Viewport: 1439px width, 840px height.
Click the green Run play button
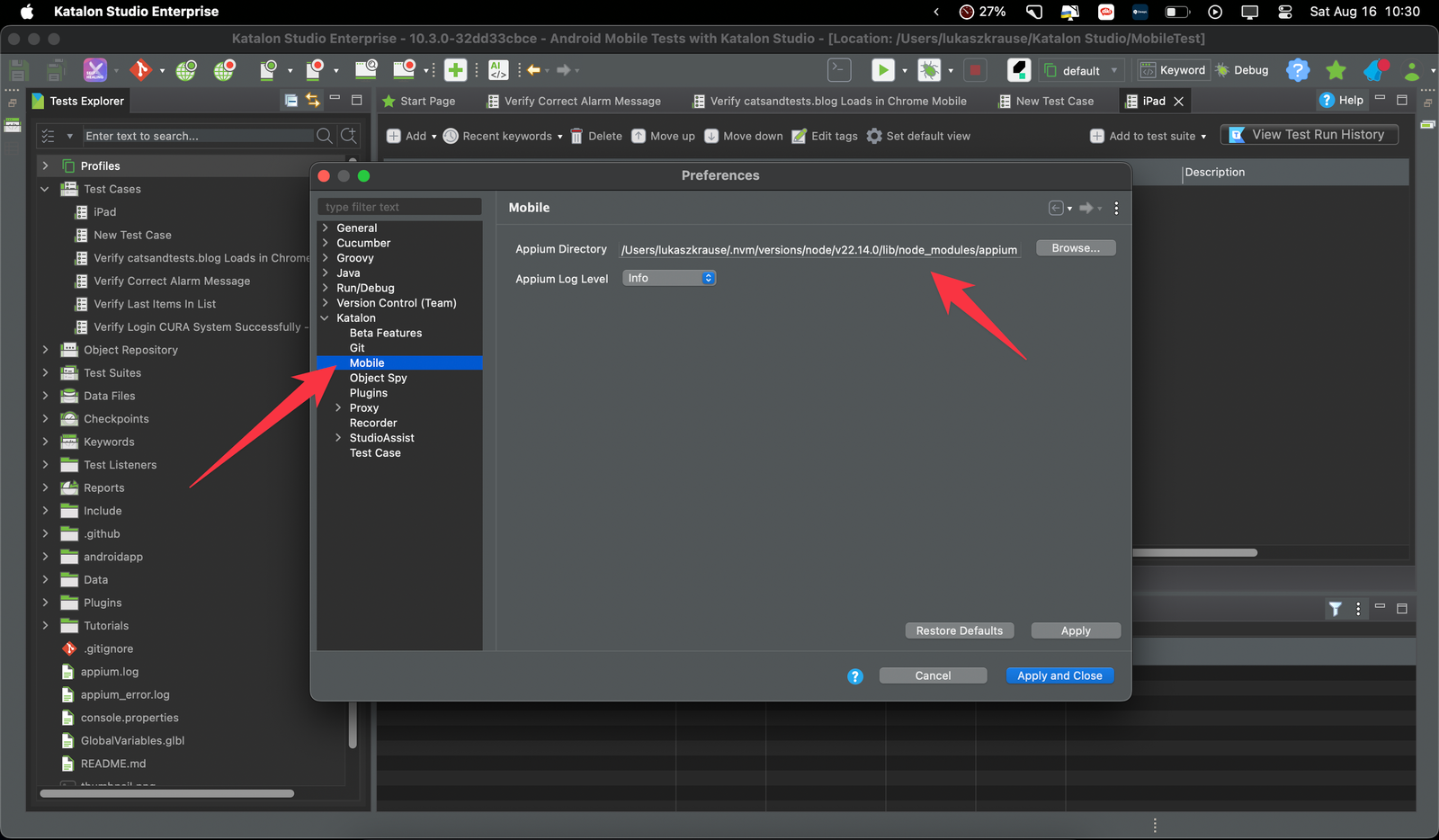[x=883, y=70]
